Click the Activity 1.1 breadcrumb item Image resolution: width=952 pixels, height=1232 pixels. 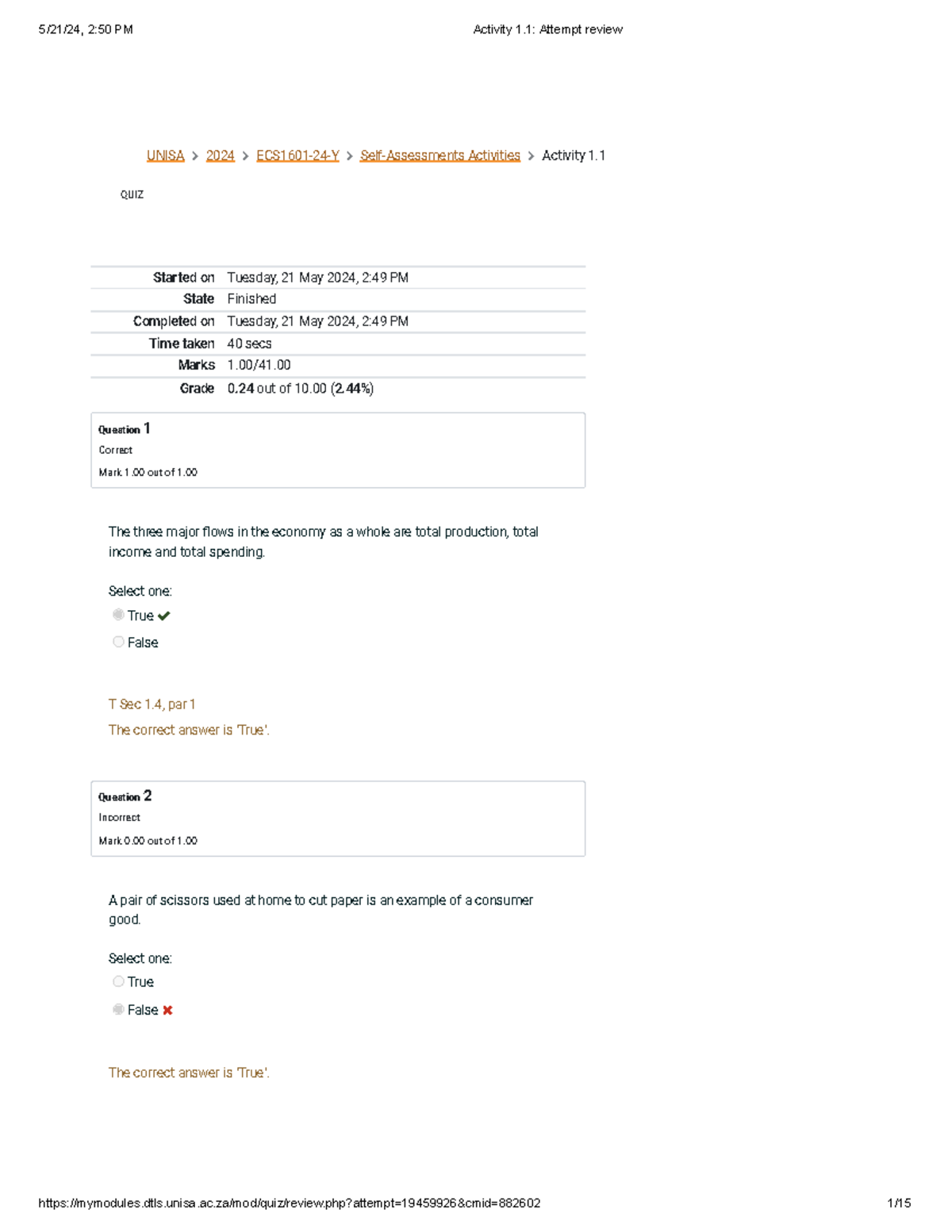click(573, 155)
